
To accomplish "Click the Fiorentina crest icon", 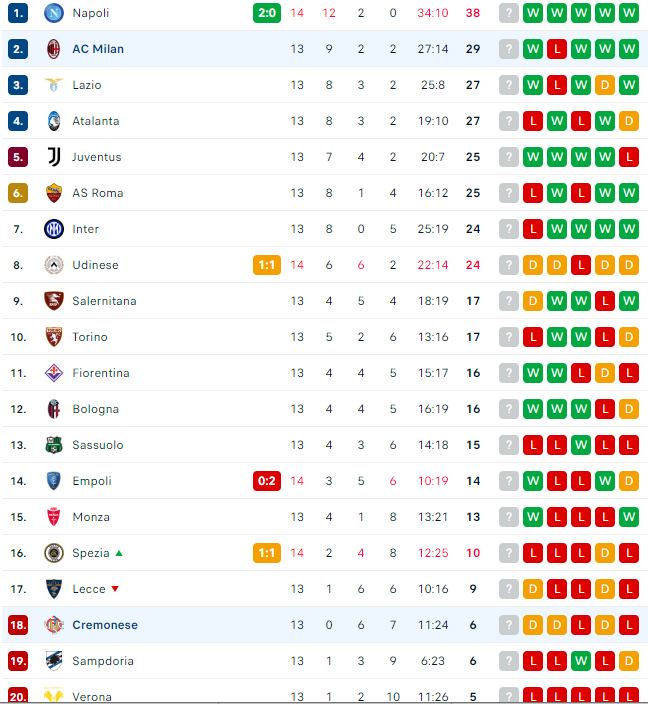I will 54,373.
